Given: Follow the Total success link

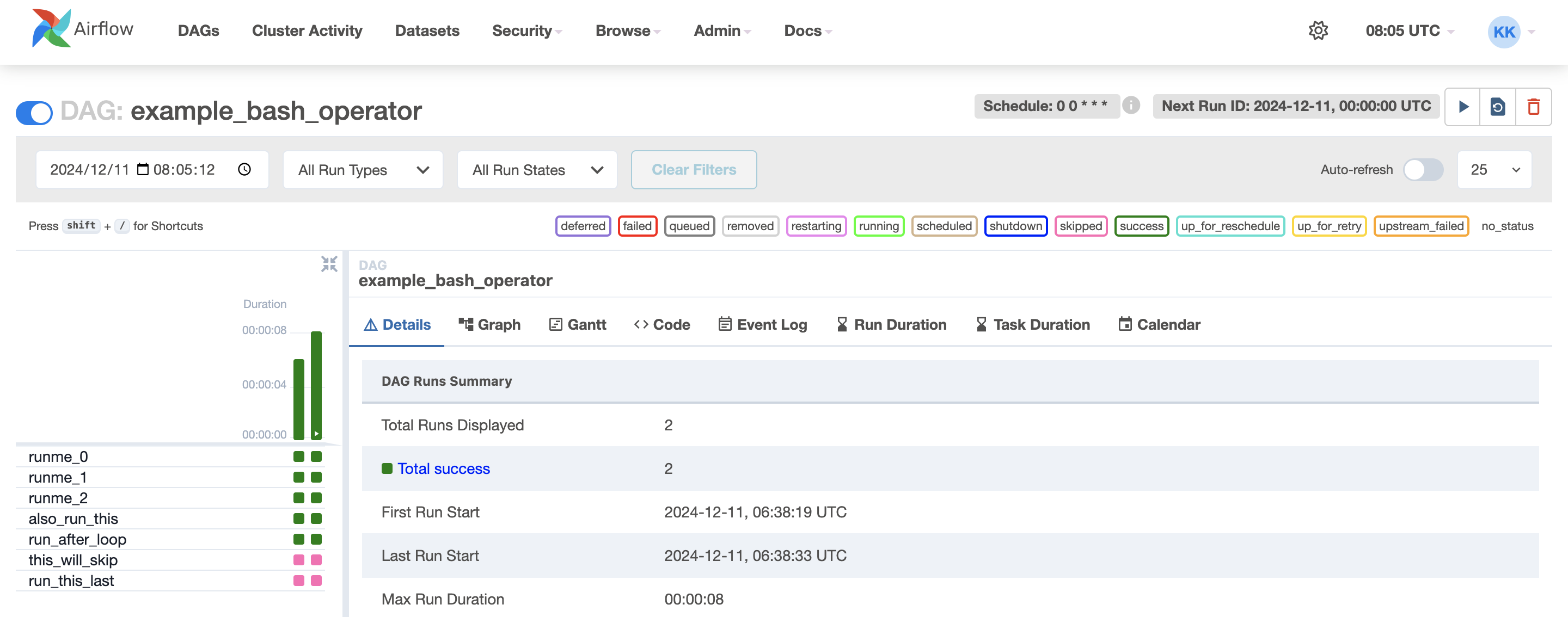Looking at the screenshot, I should pos(443,468).
